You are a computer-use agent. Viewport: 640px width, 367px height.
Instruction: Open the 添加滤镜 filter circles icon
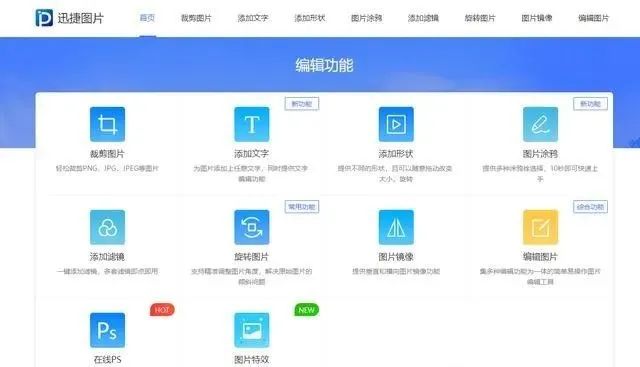(x=107, y=227)
